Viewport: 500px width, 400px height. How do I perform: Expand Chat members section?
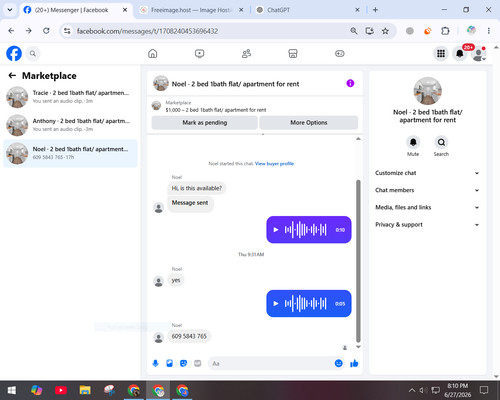pyautogui.click(x=427, y=190)
